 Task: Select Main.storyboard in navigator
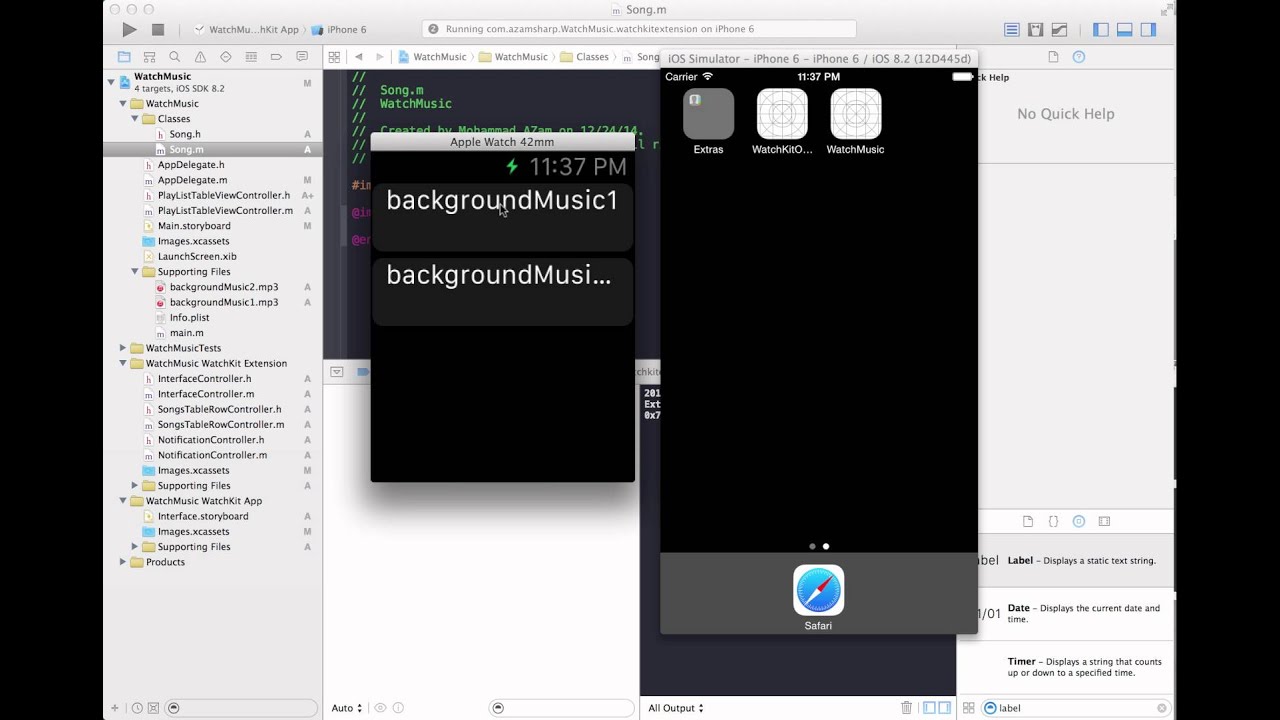194,226
